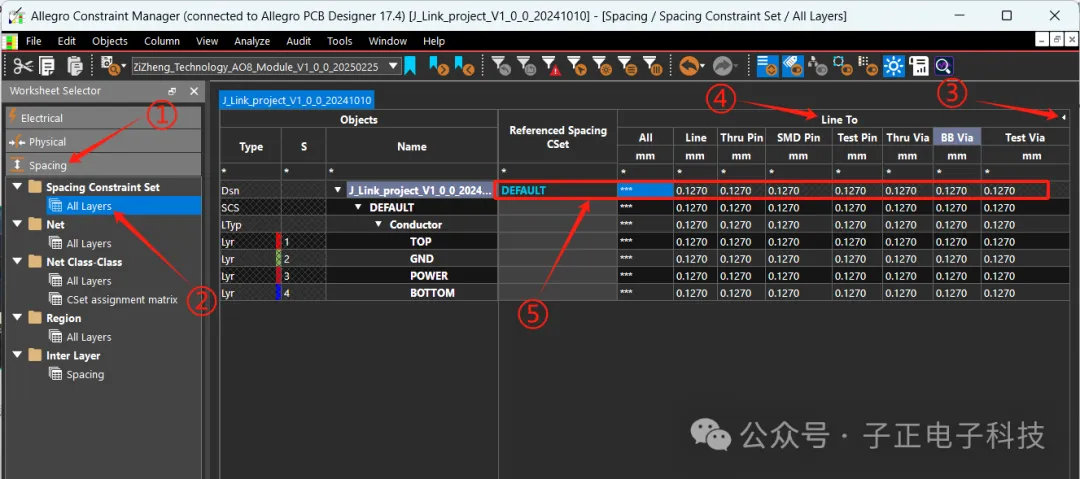Click the filter icon with horizontal lines badge
The image size is (1080, 479).
(x=627, y=66)
